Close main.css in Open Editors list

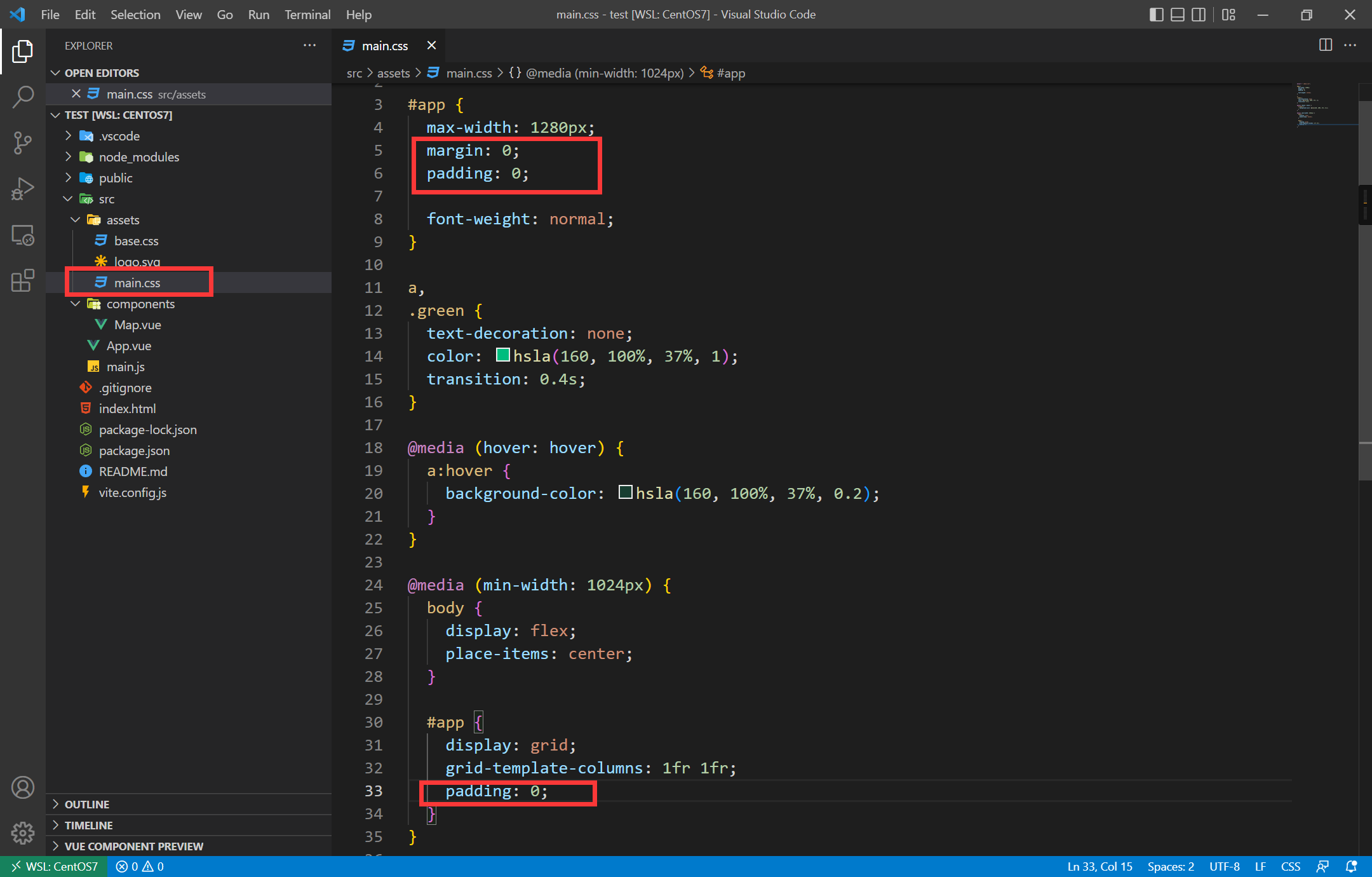tap(76, 93)
